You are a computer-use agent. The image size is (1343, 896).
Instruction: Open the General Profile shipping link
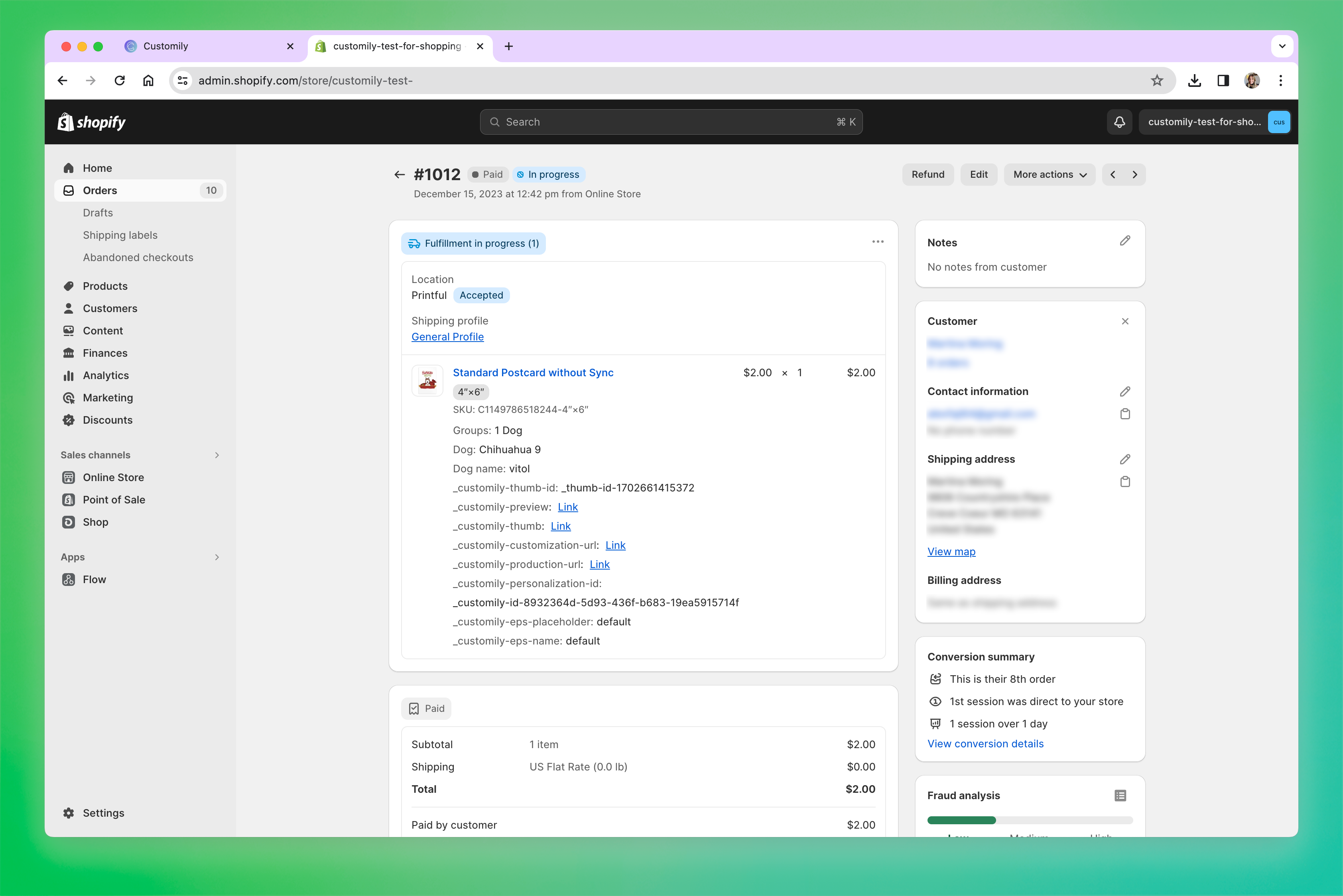click(448, 336)
